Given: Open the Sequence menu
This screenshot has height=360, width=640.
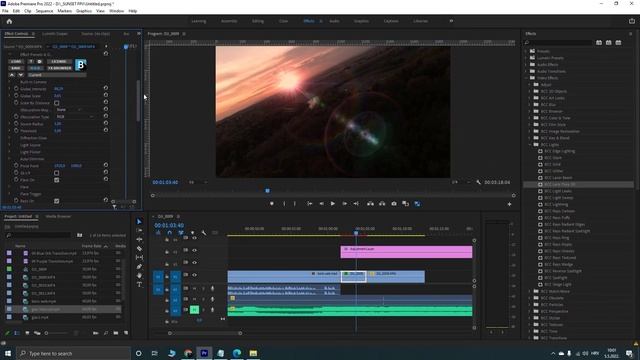Looking at the screenshot, I should point(44,11).
